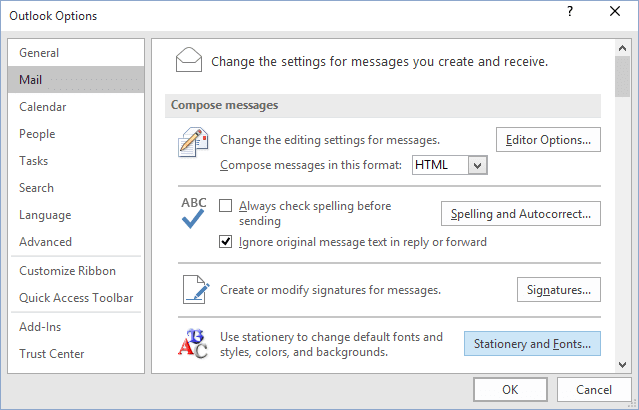Click the ABC checkmark spelling icon
639x410 pixels.
(194, 213)
